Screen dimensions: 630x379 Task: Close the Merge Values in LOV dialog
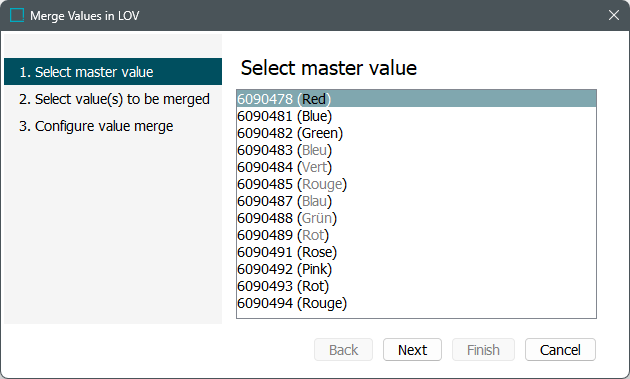click(x=614, y=15)
